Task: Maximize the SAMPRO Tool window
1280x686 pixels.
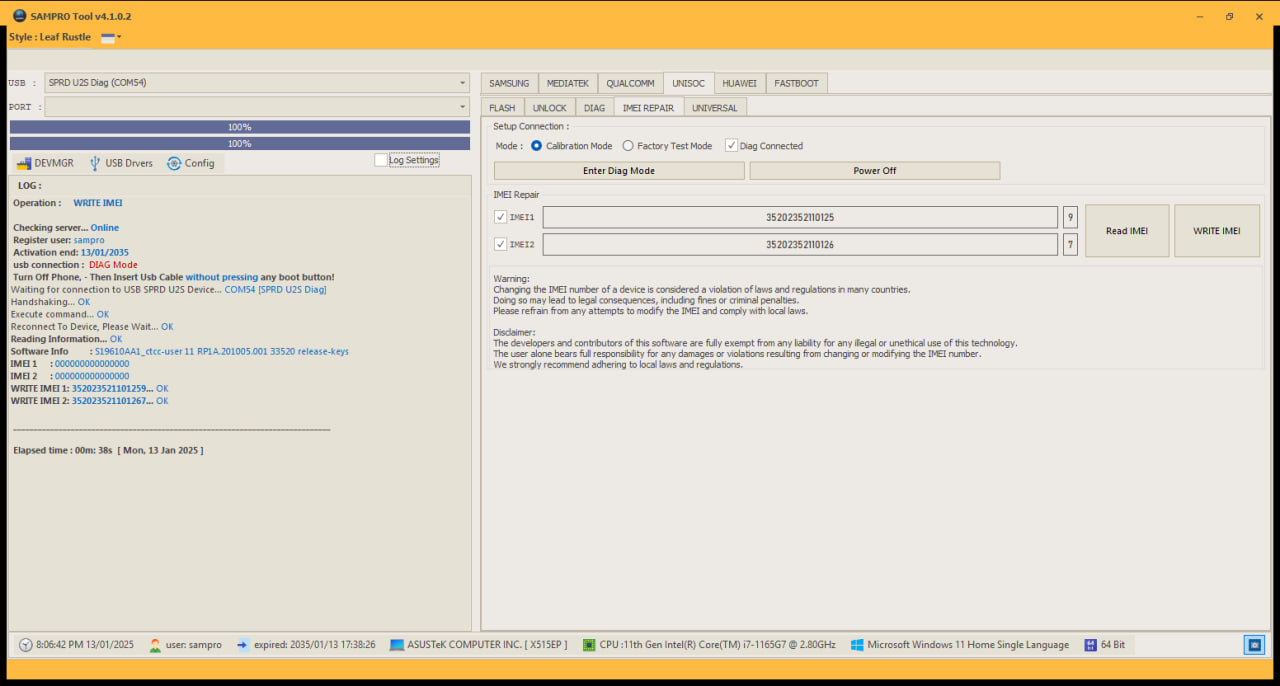Action: coord(1229,16)
